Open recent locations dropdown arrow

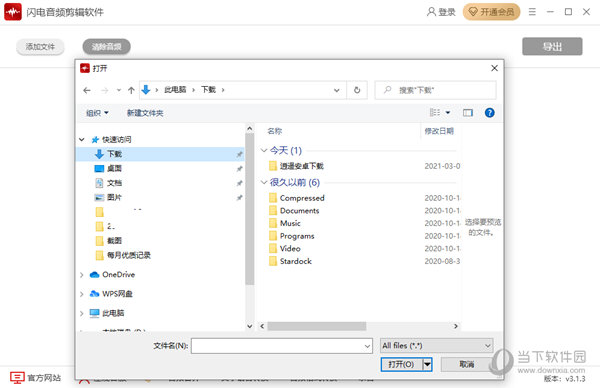[119, 90]
